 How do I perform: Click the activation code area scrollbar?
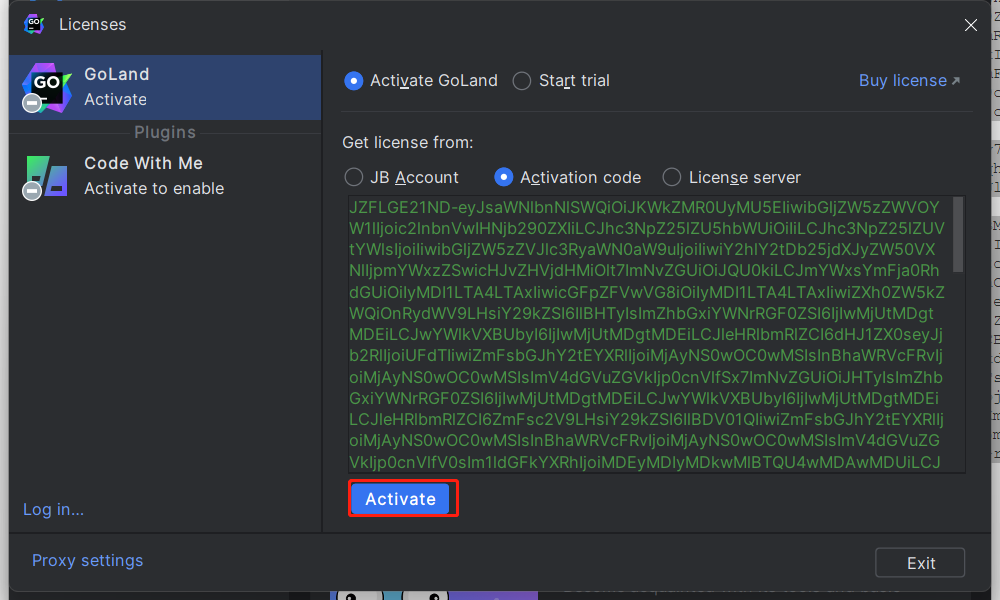coord(958,235)
